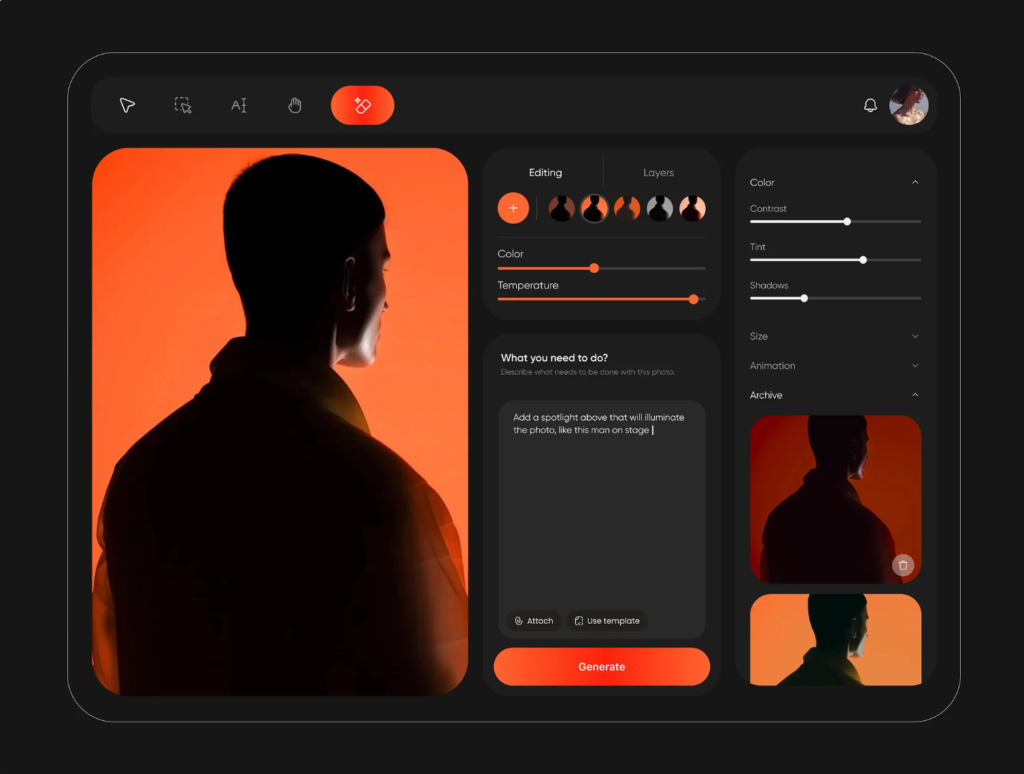Delete archived image with trash icon
1024x774 pixels.
pos(903,565)
